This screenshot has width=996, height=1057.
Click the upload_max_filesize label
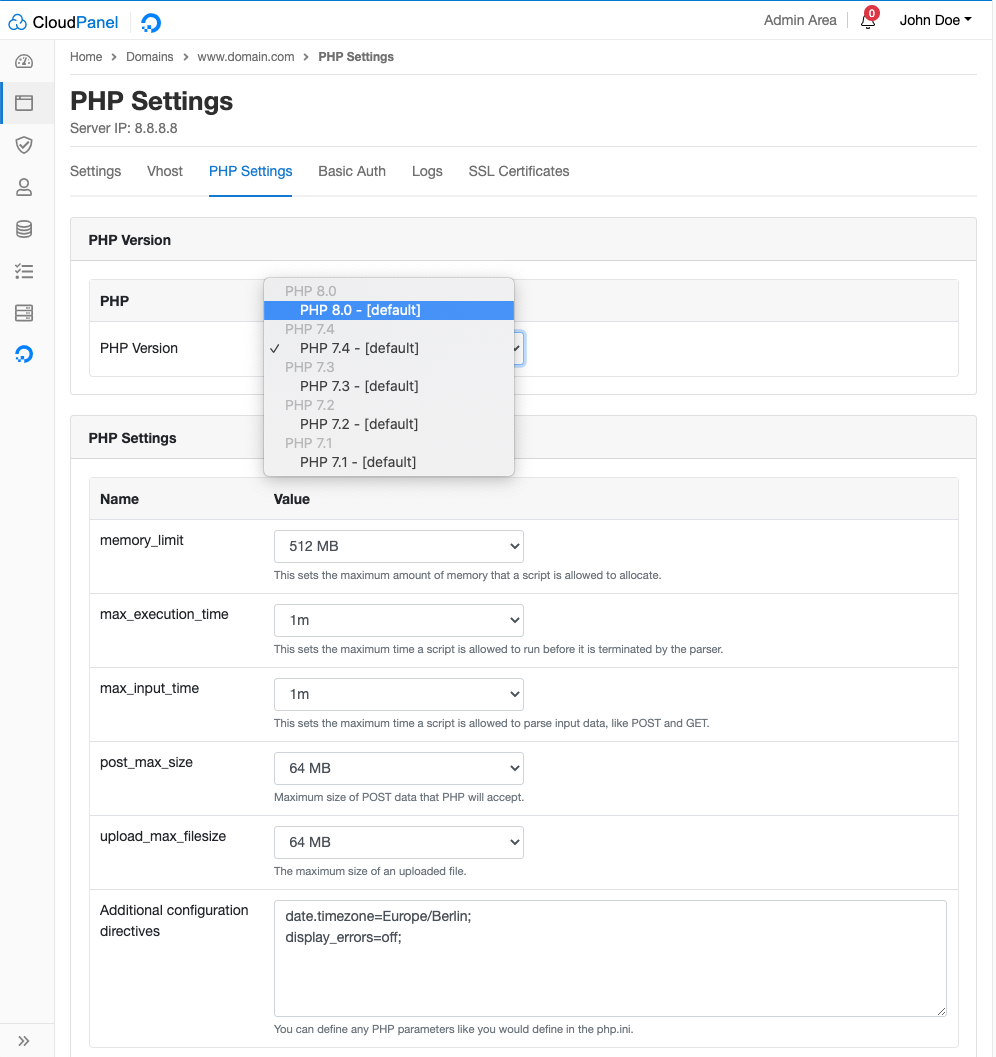[163, 837]
